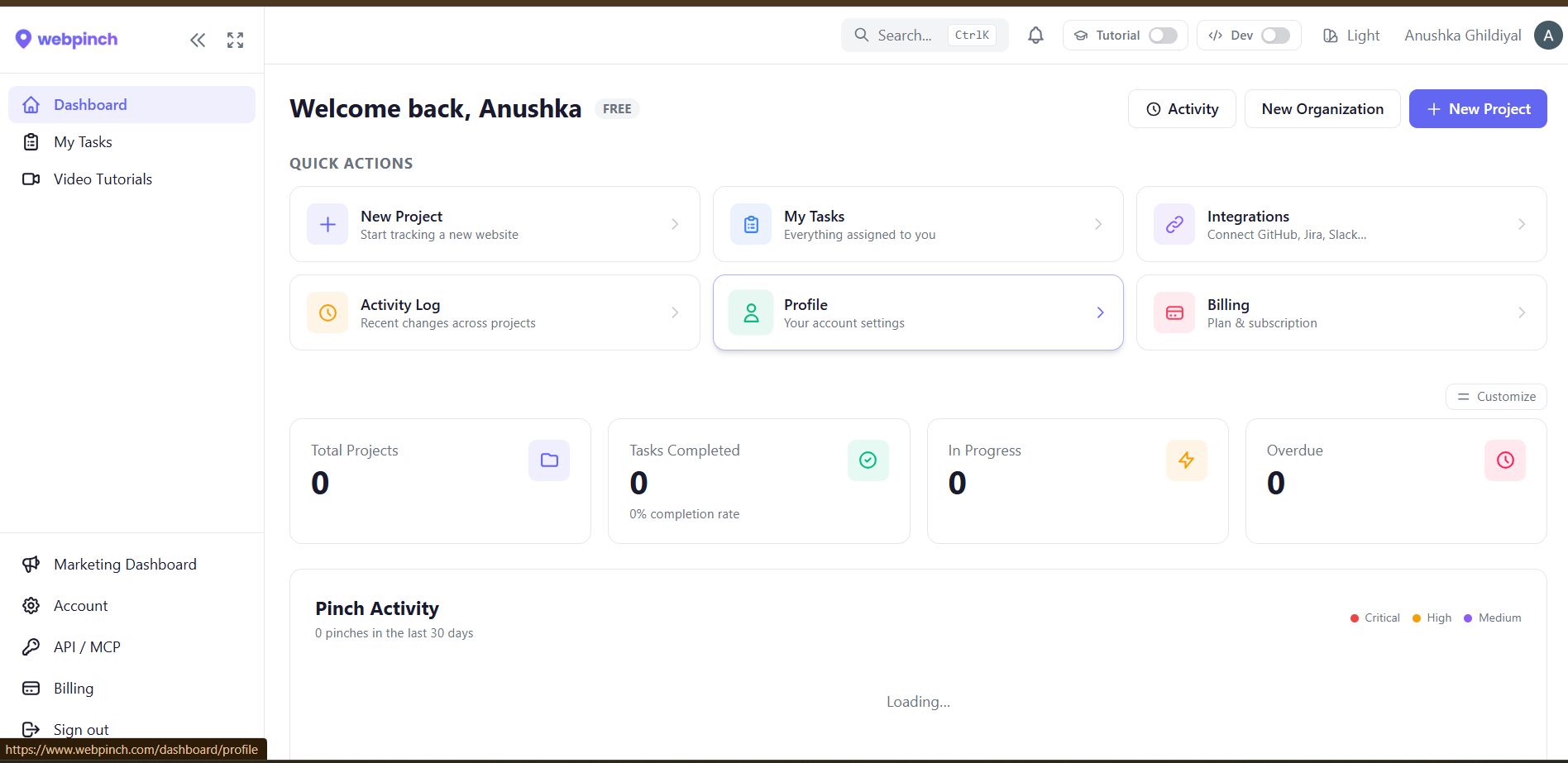This screenshot has width=1568, height=763.
Task: Click the Medium purple legend dot
Action: click(x=1468, y=618)
